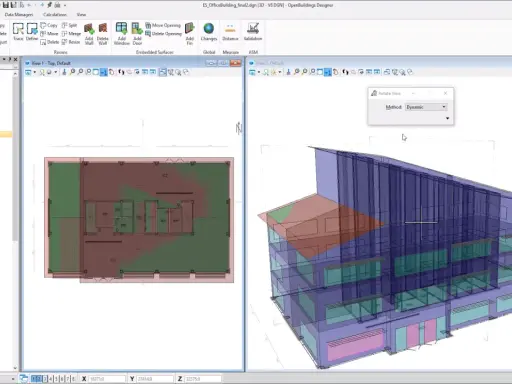Close the Rotate View dialog

coord(446,93)
